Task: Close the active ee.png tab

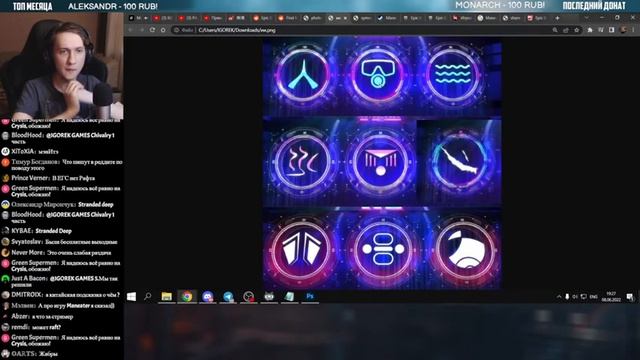Action: coord(345,18)
